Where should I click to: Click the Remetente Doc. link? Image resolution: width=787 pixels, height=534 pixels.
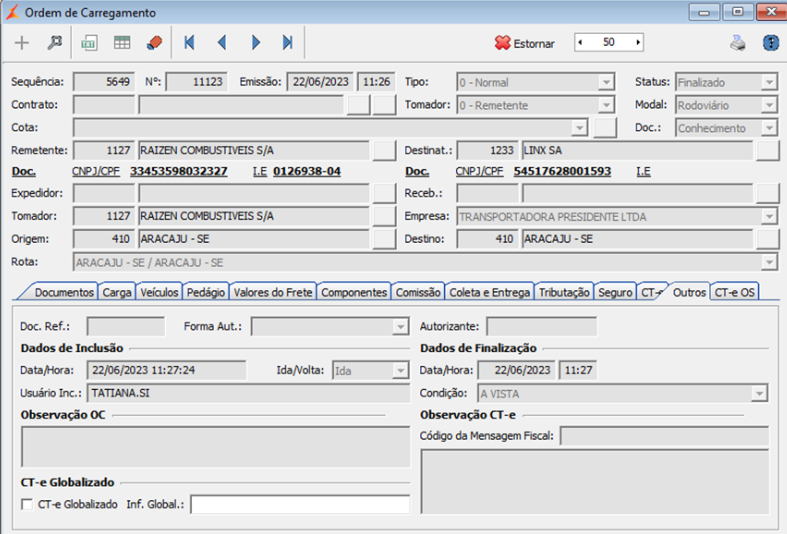(24, 172)
